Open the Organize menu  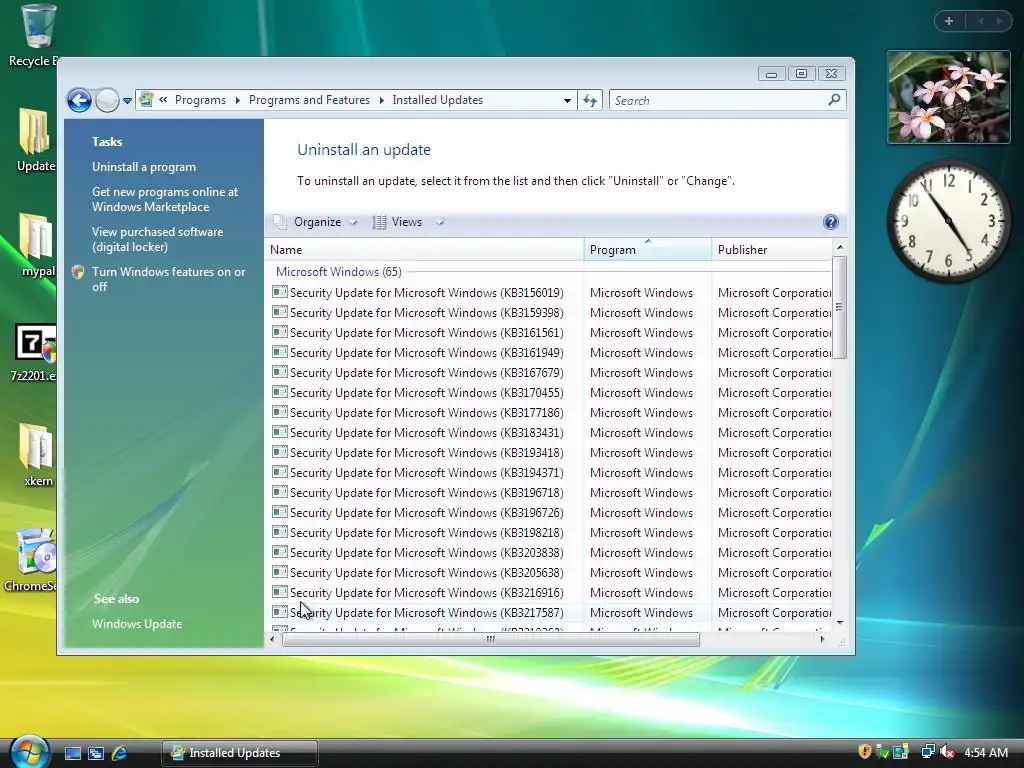317,222
